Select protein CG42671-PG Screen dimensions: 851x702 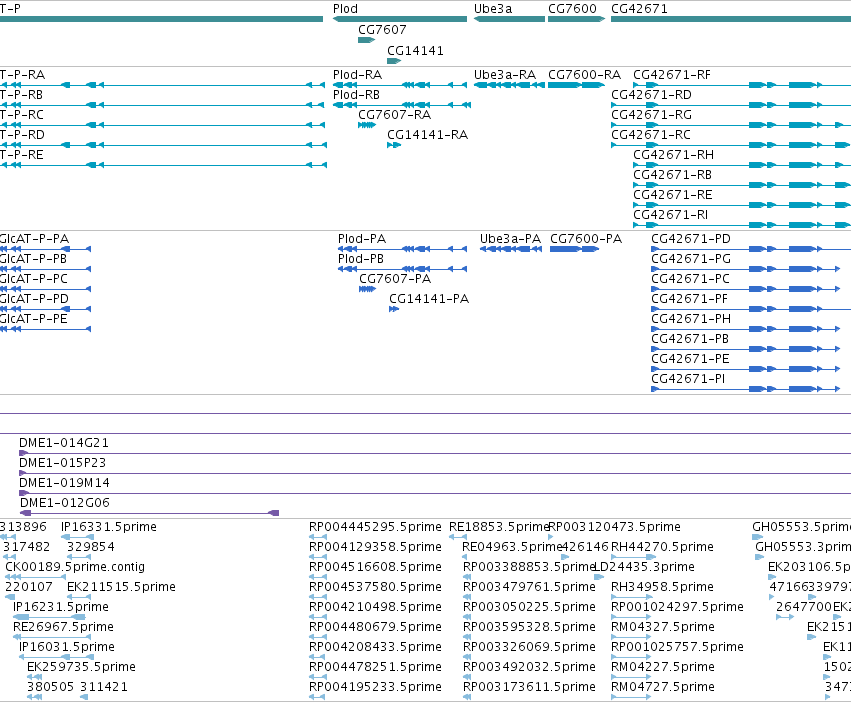pos(691,260)
